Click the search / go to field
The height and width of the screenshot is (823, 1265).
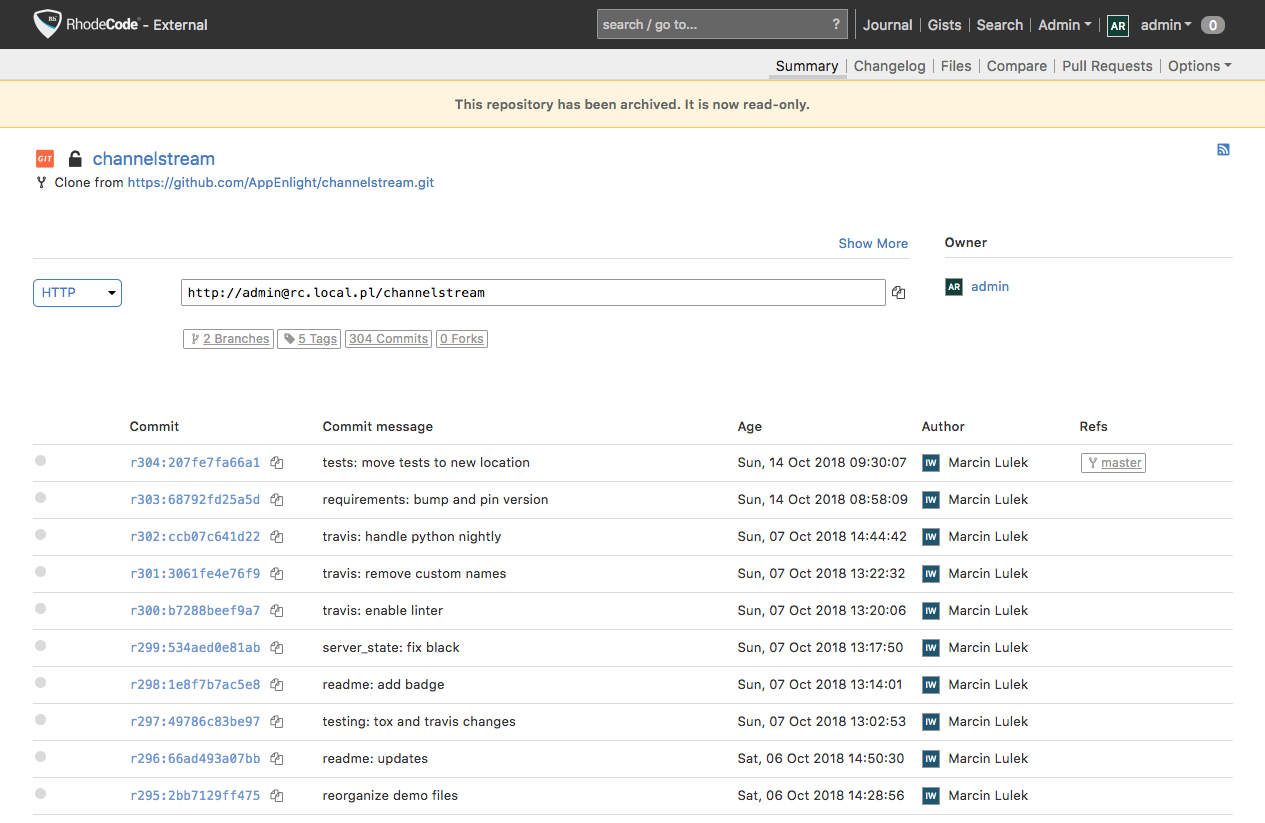[x=712, y=25]
